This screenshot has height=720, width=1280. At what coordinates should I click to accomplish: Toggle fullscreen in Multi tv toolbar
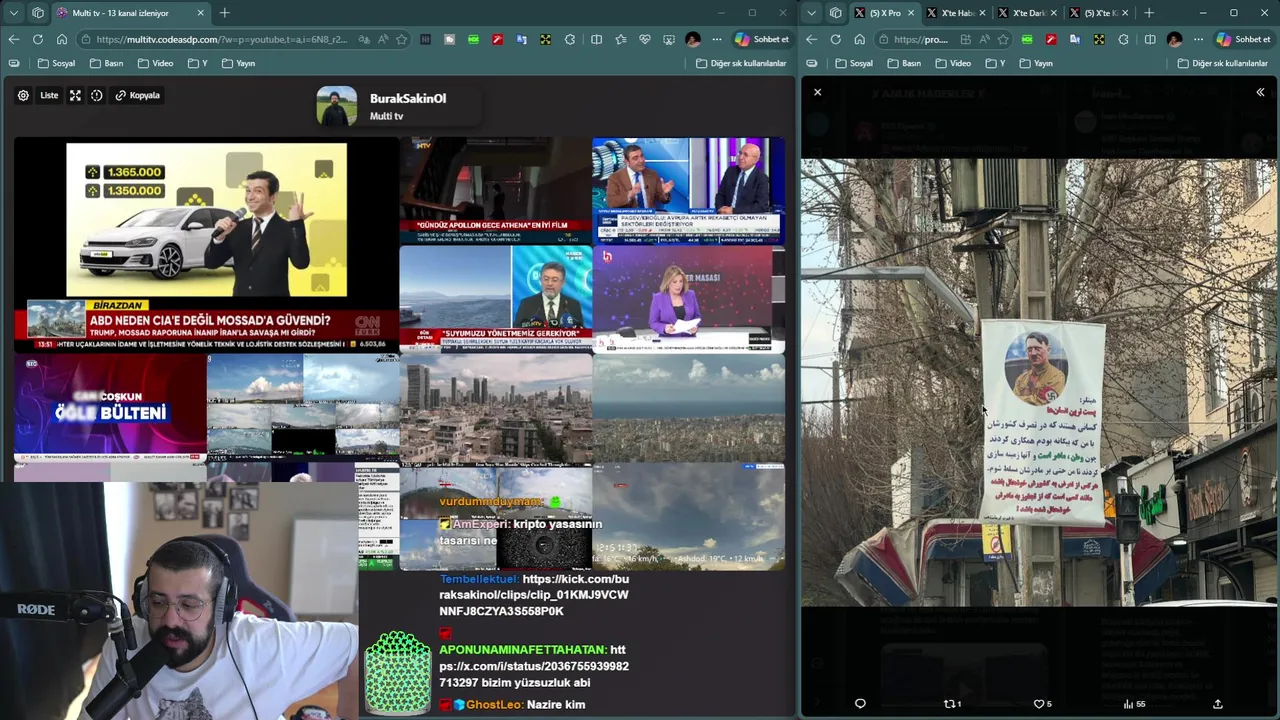coord(75,95)
